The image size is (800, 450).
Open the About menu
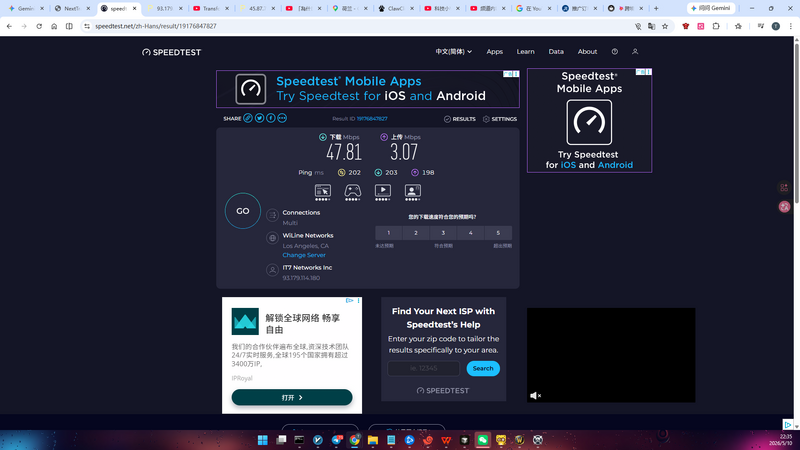coord(587,52)
